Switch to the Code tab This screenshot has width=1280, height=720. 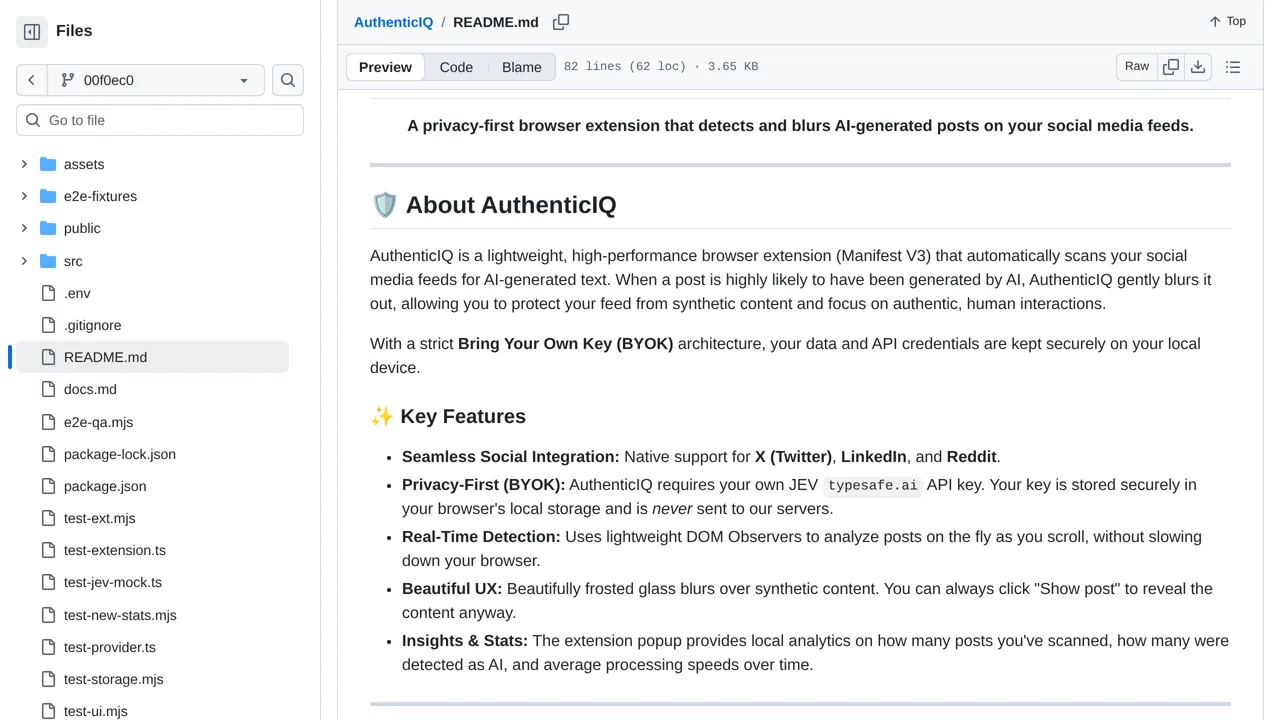(x=456, y=67)
